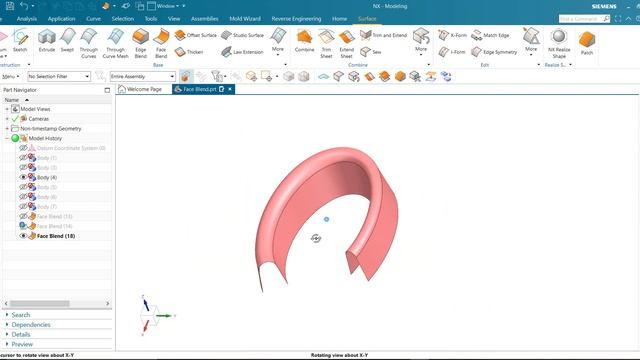Select the Extrude tool
640x360 pixels.
[47, 41]
